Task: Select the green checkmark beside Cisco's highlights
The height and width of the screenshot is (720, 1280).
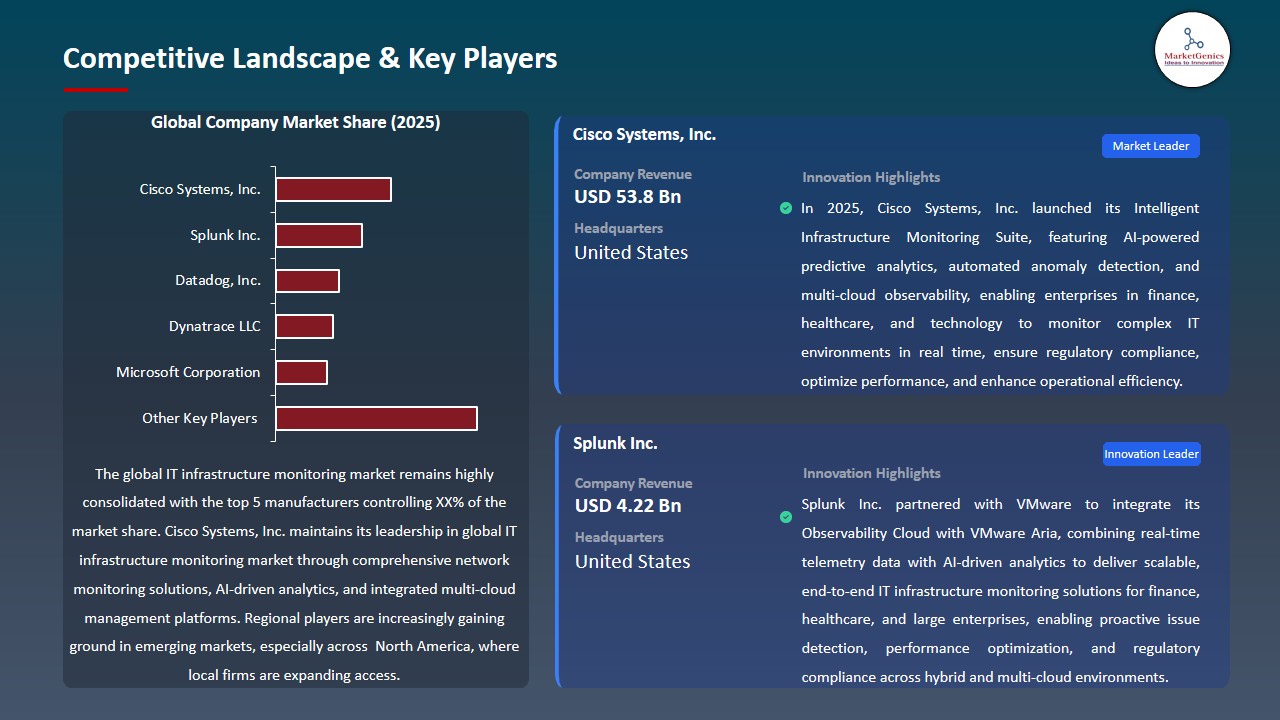Action: pos(786,208)
